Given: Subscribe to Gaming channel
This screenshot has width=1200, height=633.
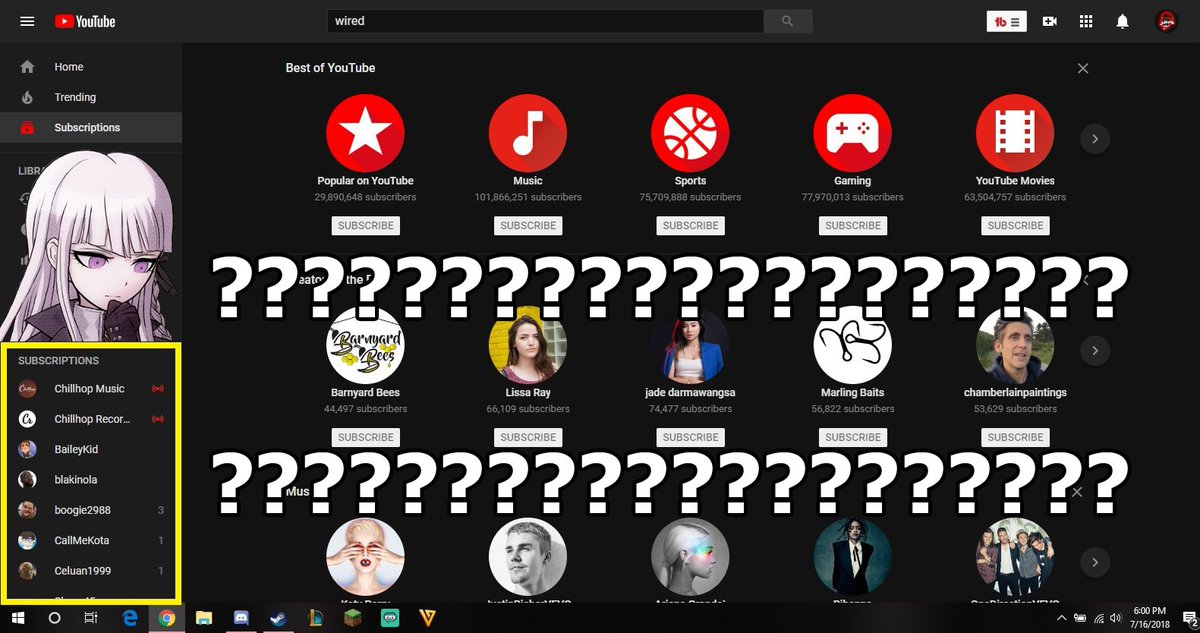Looking at the screenshot, I should (x=853, y=226).
